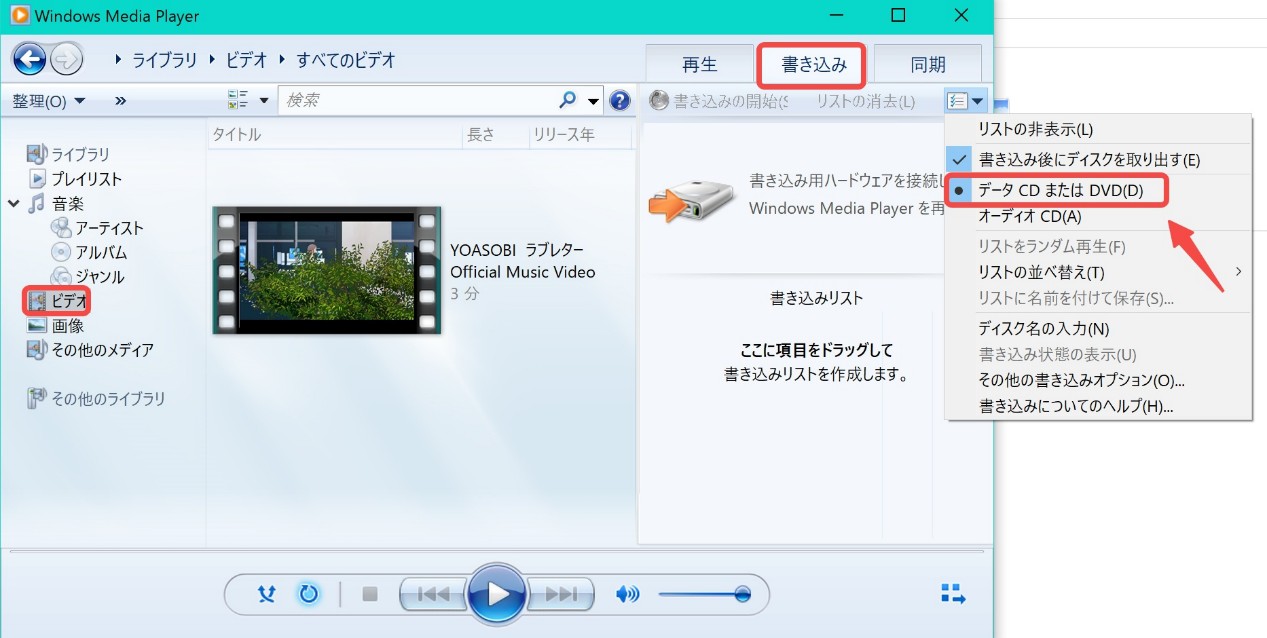Open the 整理(O) dropdown menu
Viewport: 1267px width, 638px height.
48,101
